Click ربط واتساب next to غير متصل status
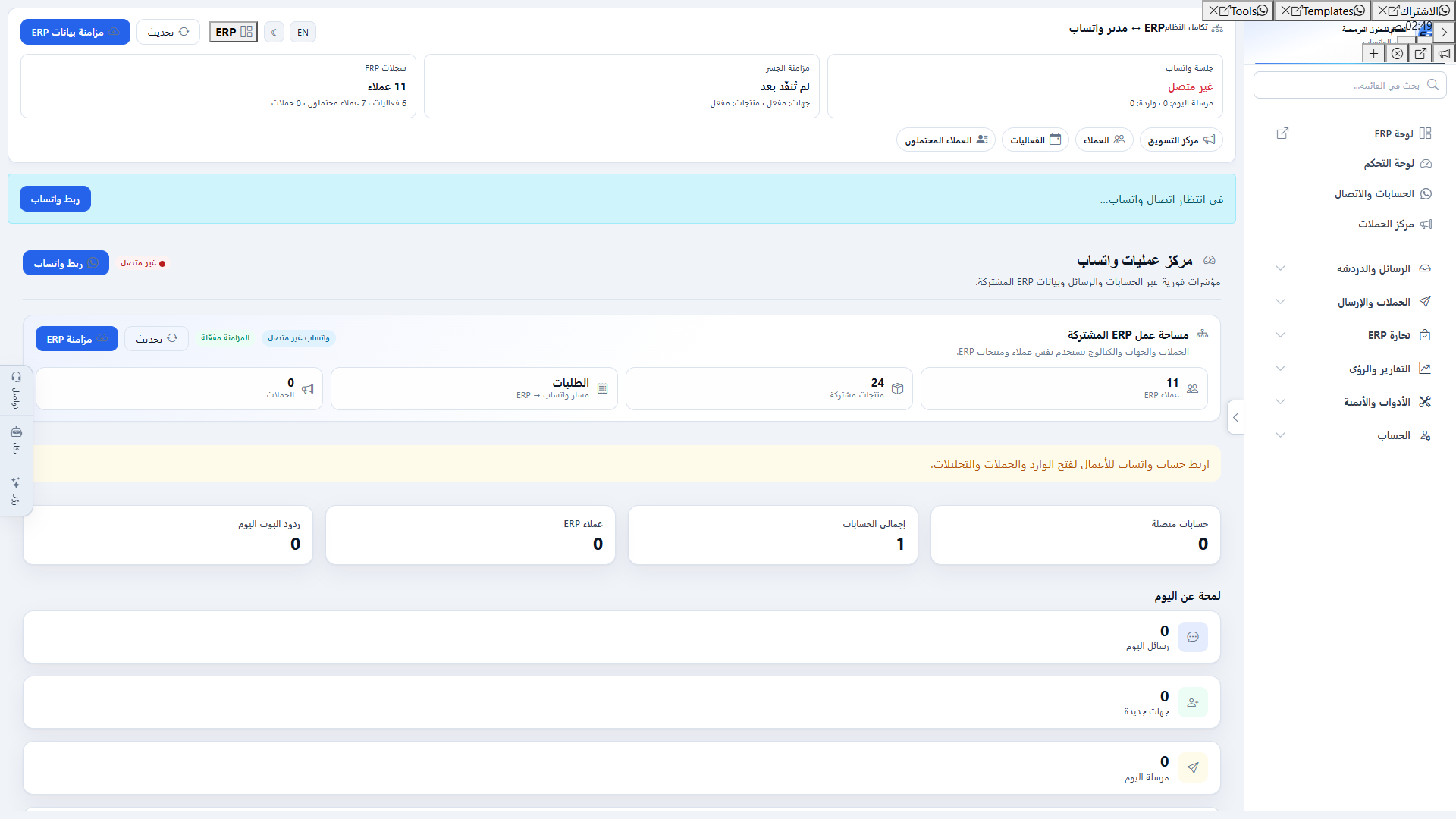 66,263
